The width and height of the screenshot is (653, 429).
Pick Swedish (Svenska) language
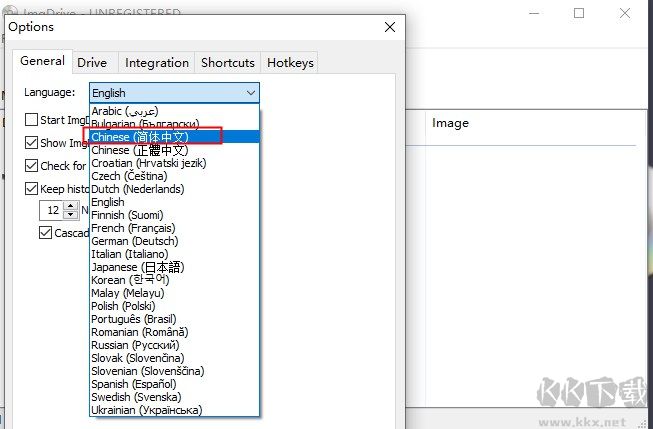[174, 397]
